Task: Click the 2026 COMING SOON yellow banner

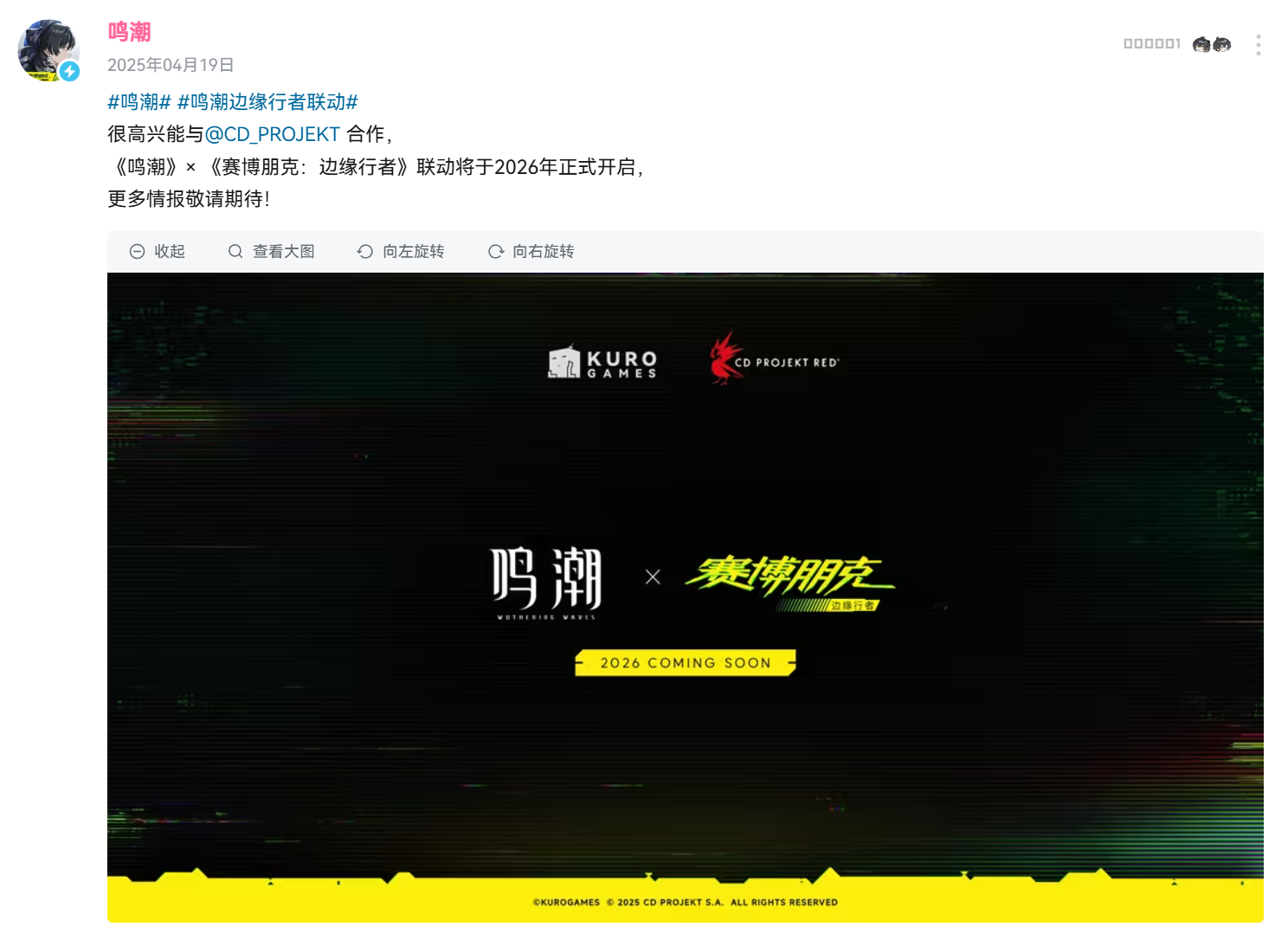Action: 686,663
